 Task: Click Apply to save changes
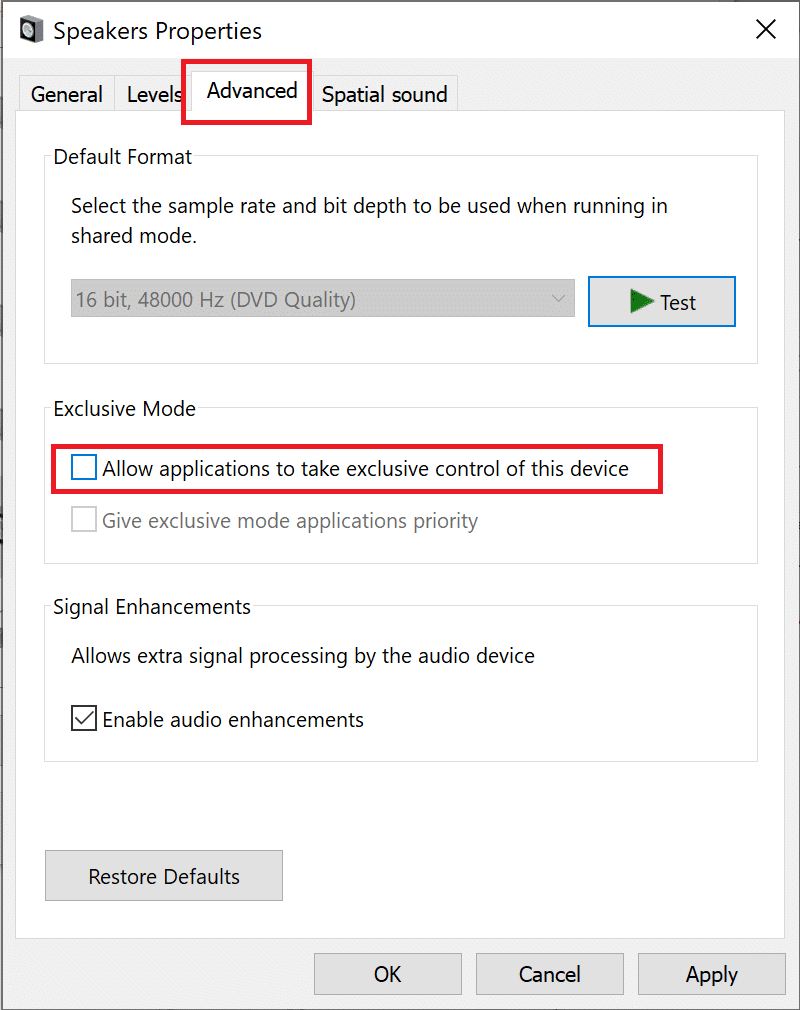coord(711,974)
